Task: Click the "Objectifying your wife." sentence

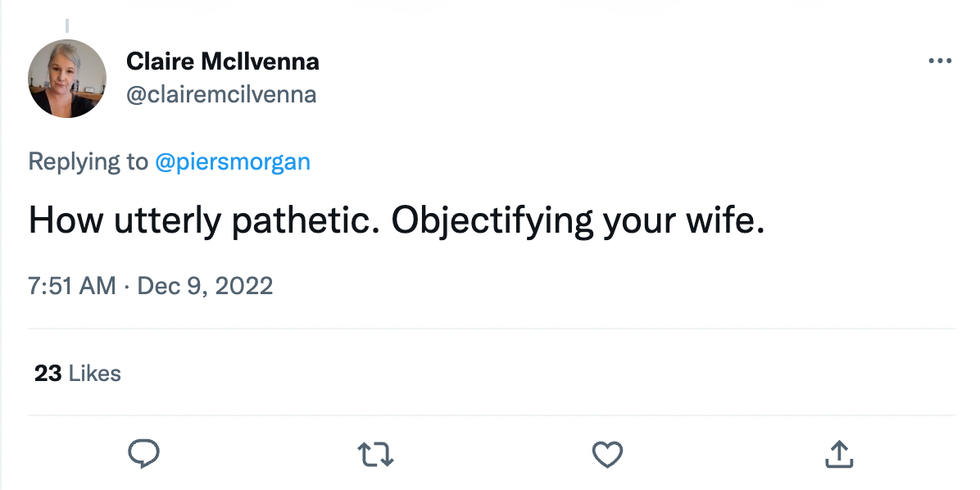Action: click(577, 220)
